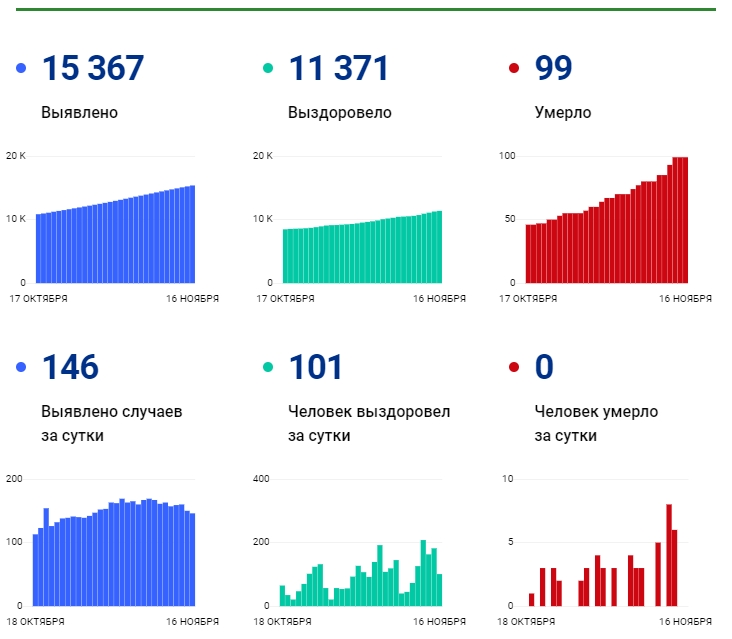Click the blue dot beside 146
732x639 pixels.
21,367
